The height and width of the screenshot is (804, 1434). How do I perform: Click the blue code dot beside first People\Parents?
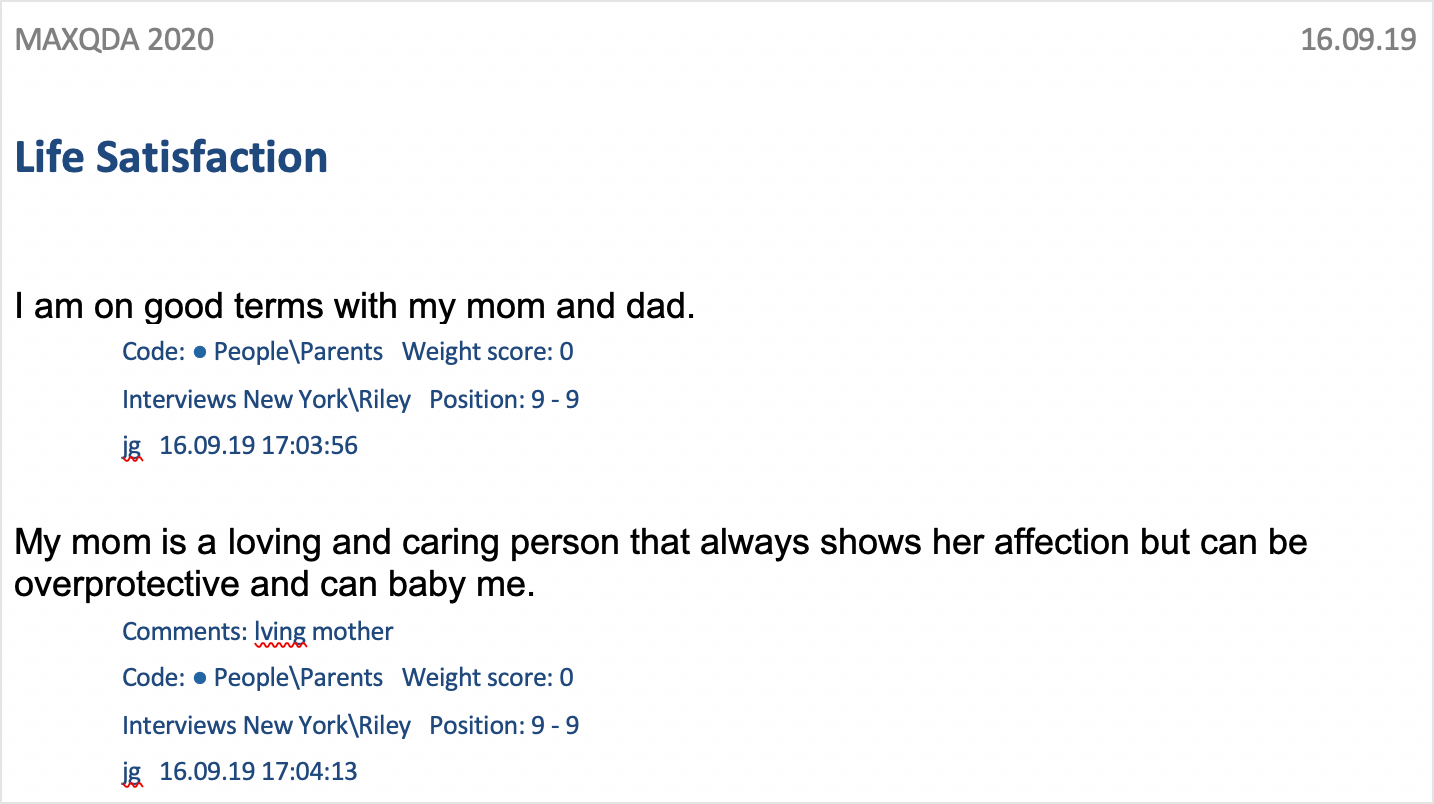(x=200, y=352)
